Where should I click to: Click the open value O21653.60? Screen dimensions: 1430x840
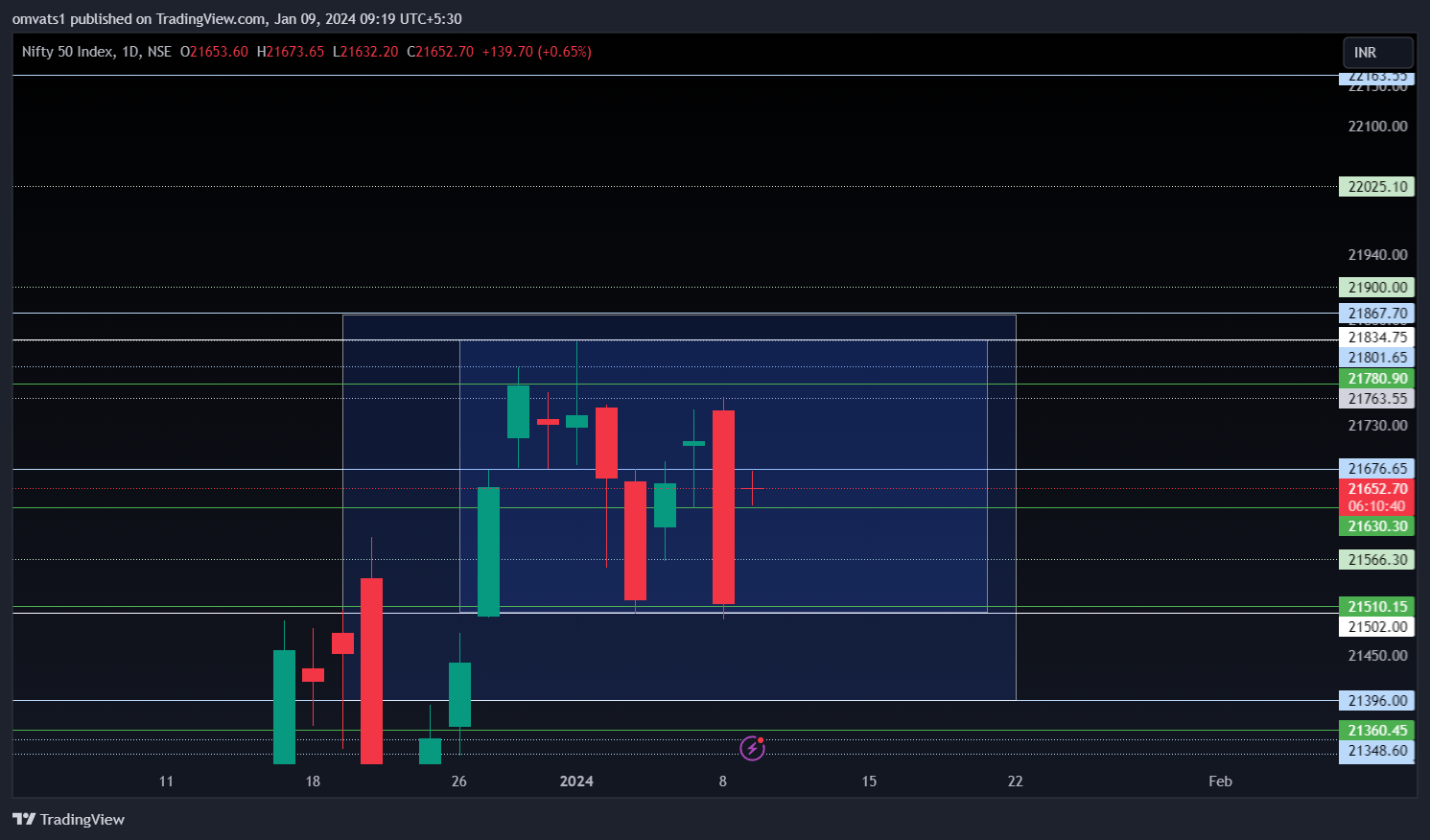click(214, 52)
